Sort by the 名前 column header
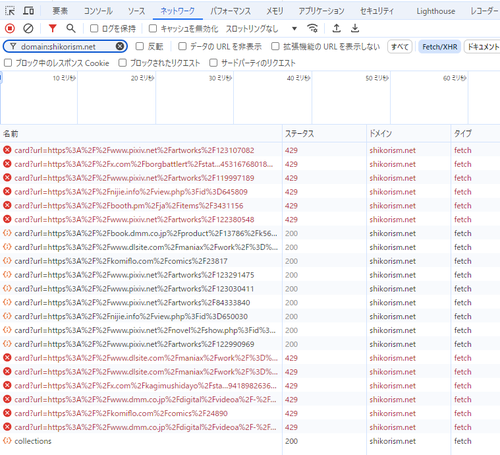This screenshot has width=500, height=455. pyautogui.click(x=141, y=134)
